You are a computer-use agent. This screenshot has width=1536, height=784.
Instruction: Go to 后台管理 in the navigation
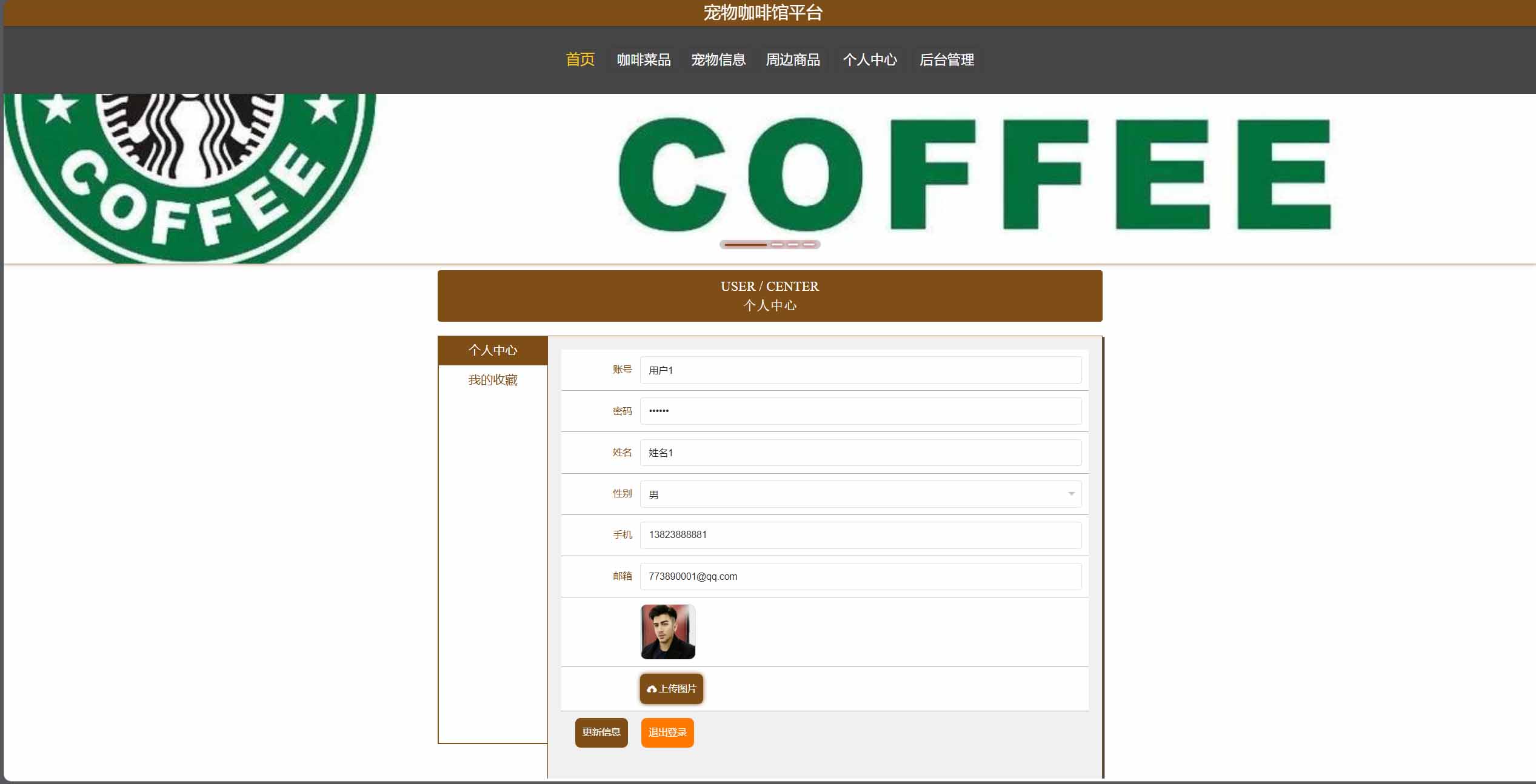[947, 59]
